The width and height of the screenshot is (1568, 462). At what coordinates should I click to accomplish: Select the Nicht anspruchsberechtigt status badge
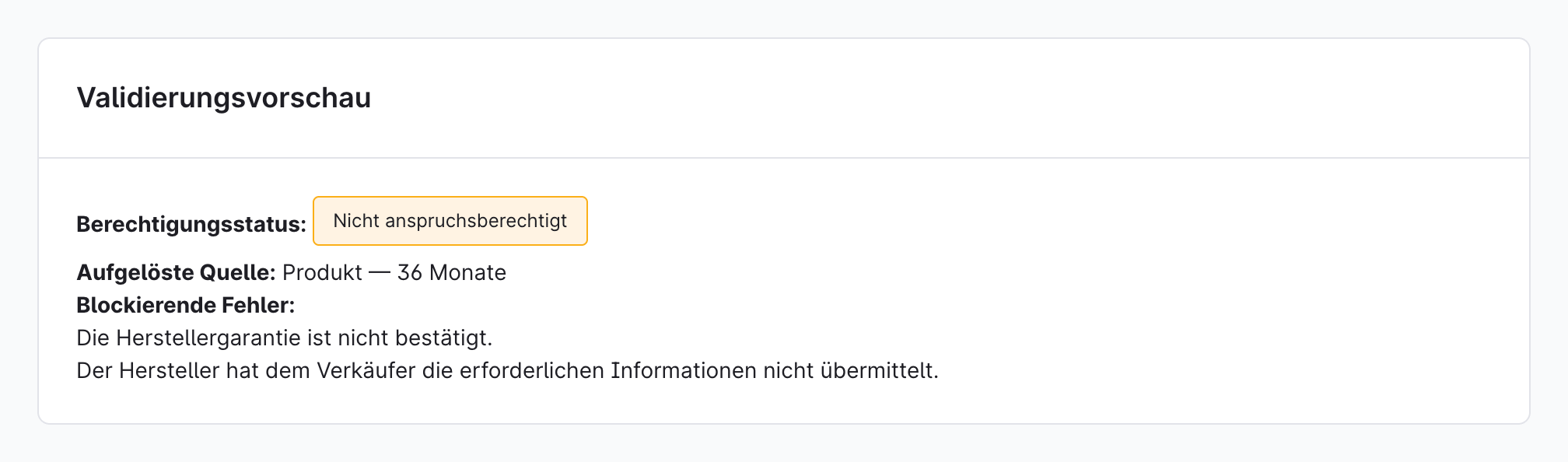(450, 221)
